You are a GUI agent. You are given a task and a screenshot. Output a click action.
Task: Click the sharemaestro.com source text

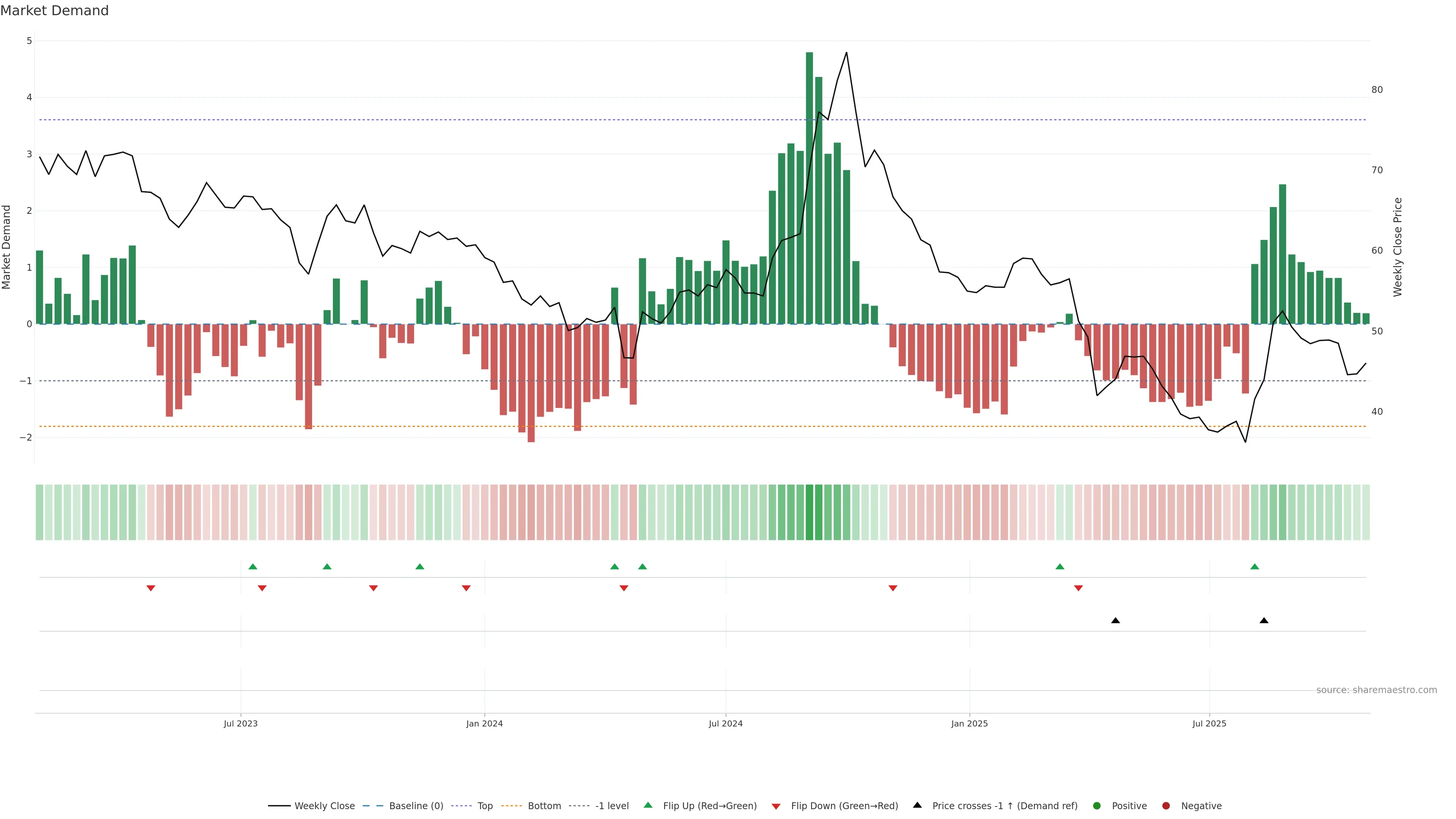tap(1376, 690)
